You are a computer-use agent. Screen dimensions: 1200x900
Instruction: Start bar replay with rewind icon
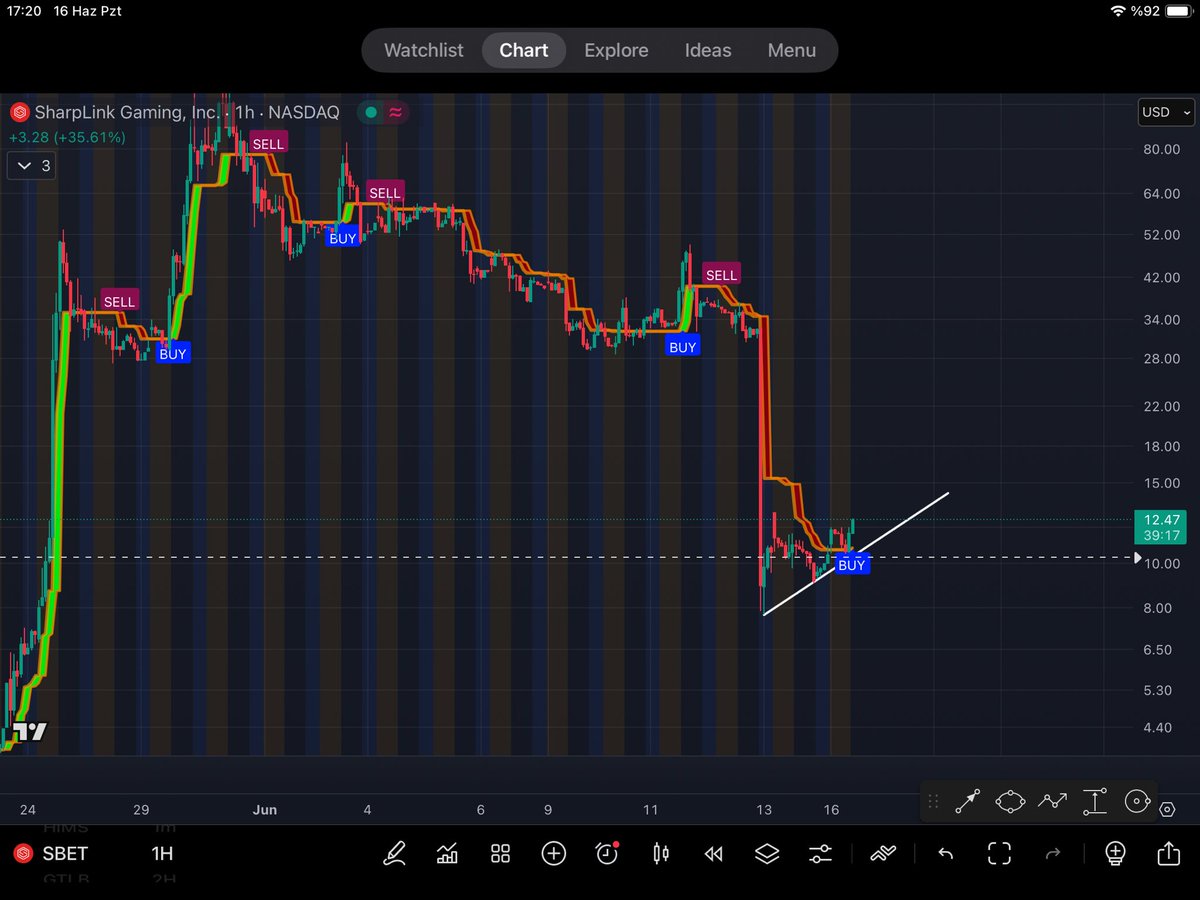click(x=713, y=853)
